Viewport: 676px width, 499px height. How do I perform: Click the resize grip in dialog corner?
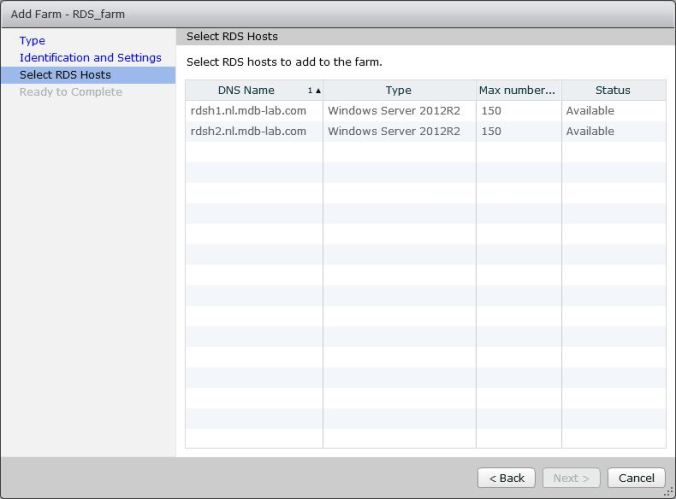[668, 491]
